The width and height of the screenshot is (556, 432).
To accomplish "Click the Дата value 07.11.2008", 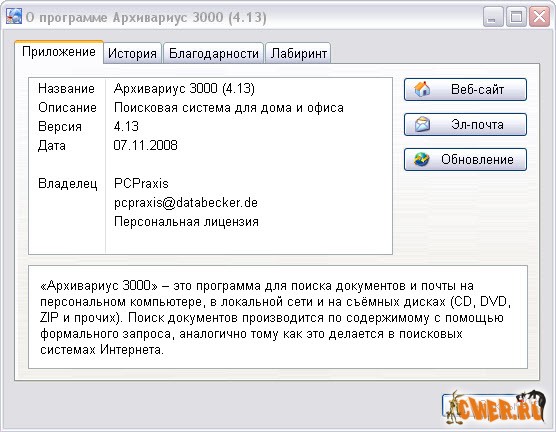I will 145,145.
